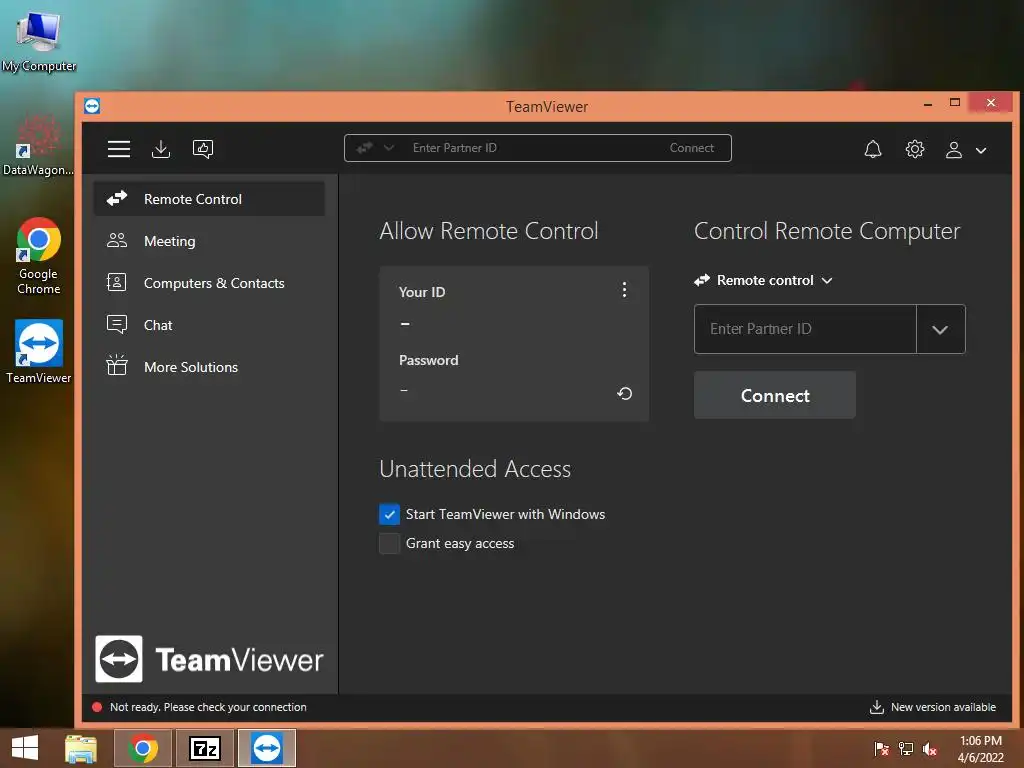Click the Your ID label
Image resolution: width=1024 pixels, height=768 pixels.
coord(422,292)
